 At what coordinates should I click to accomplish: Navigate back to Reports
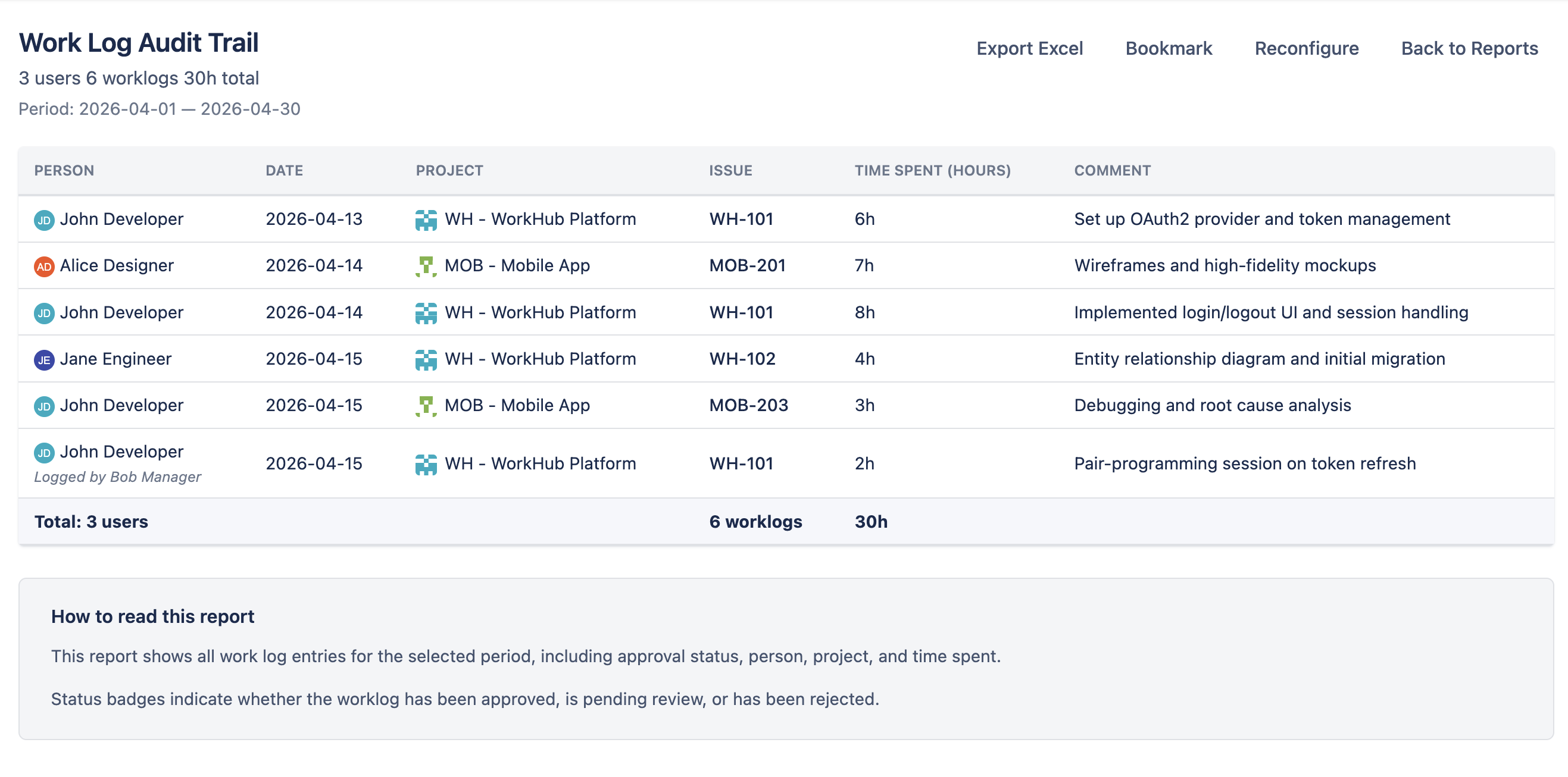point(1470,48)
